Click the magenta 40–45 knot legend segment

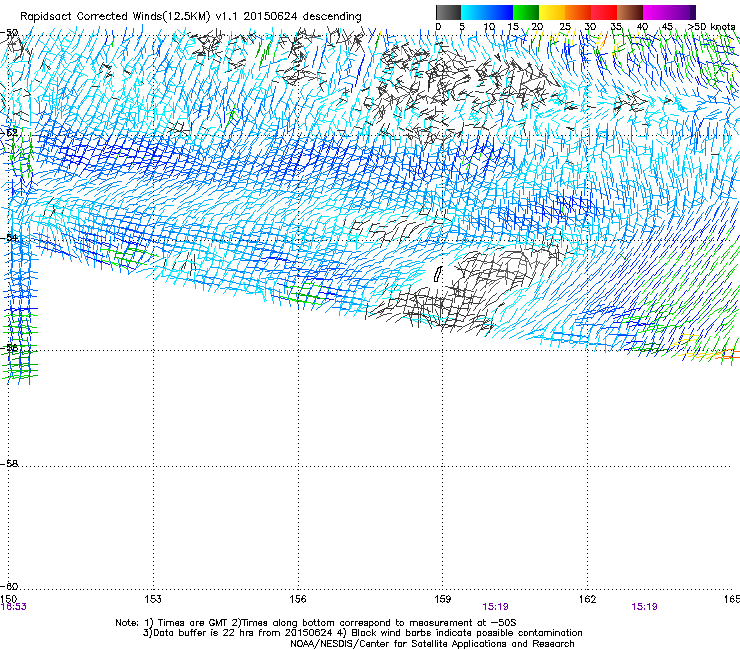[656, 12]
